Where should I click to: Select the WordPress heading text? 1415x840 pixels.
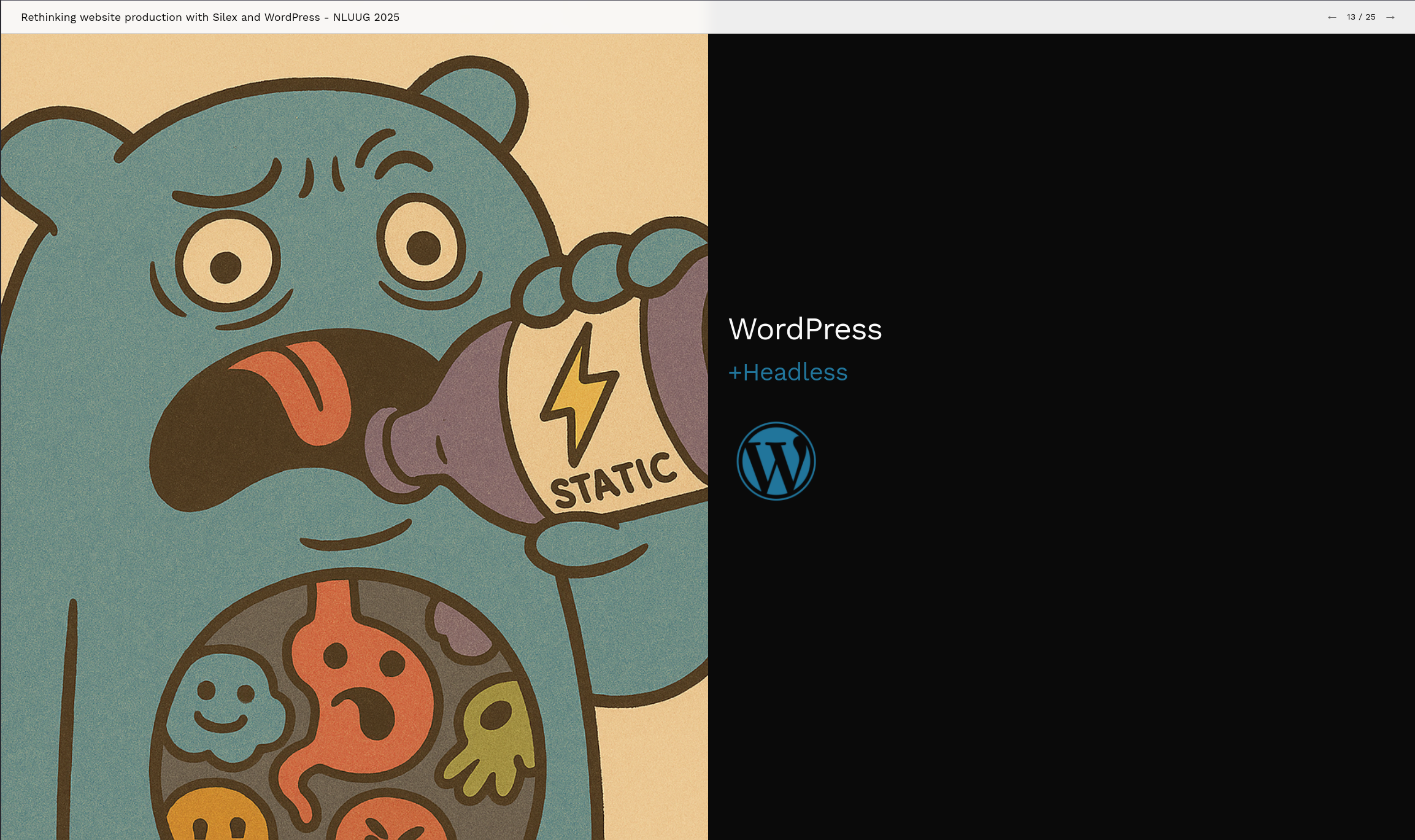point(804,329)
